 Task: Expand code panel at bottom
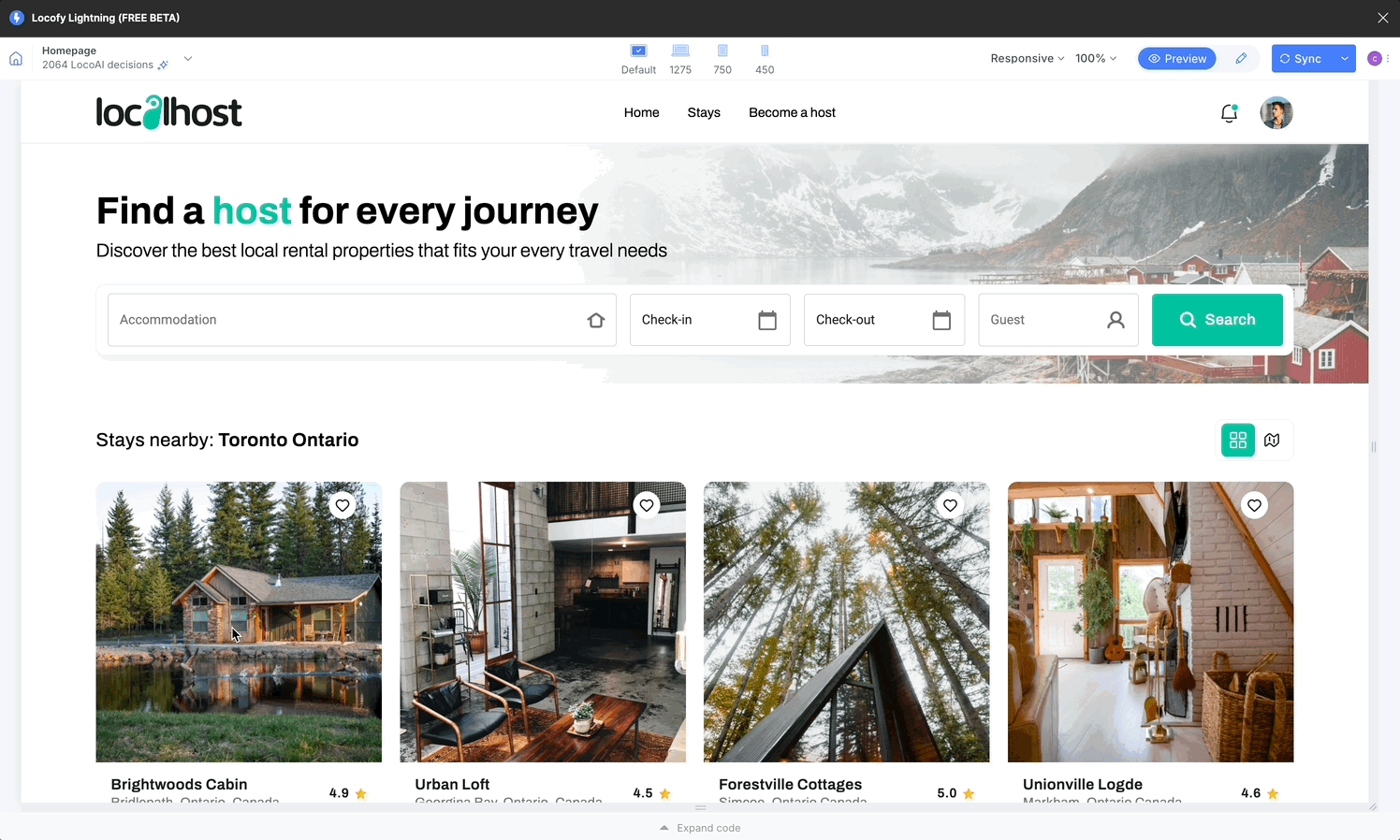tap(700, 828)
